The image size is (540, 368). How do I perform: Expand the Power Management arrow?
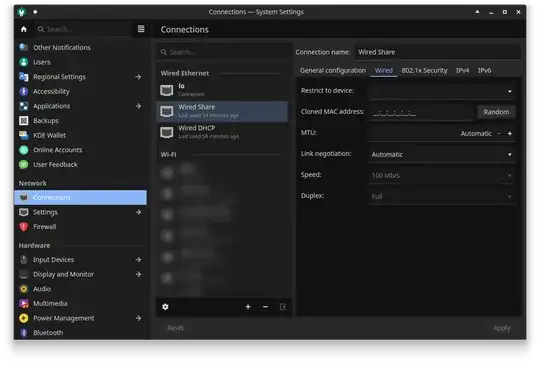point(138,318)
